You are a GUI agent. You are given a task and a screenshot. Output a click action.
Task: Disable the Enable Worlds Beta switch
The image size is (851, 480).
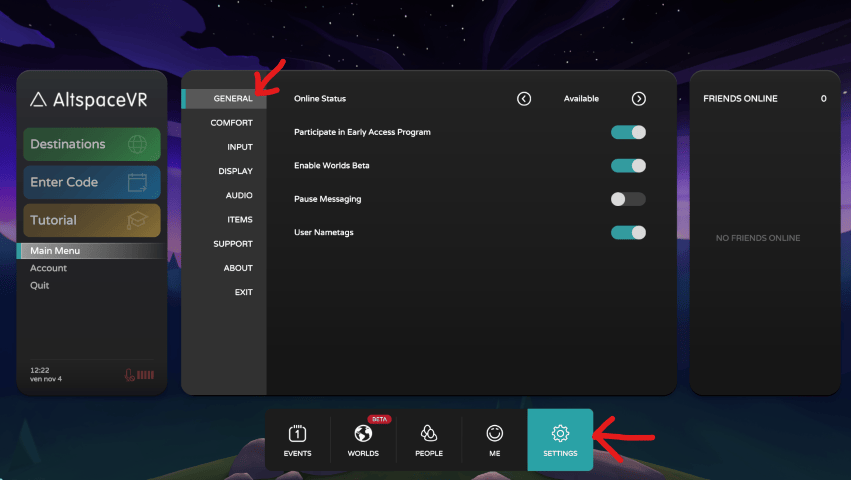(x=628, y=165)
